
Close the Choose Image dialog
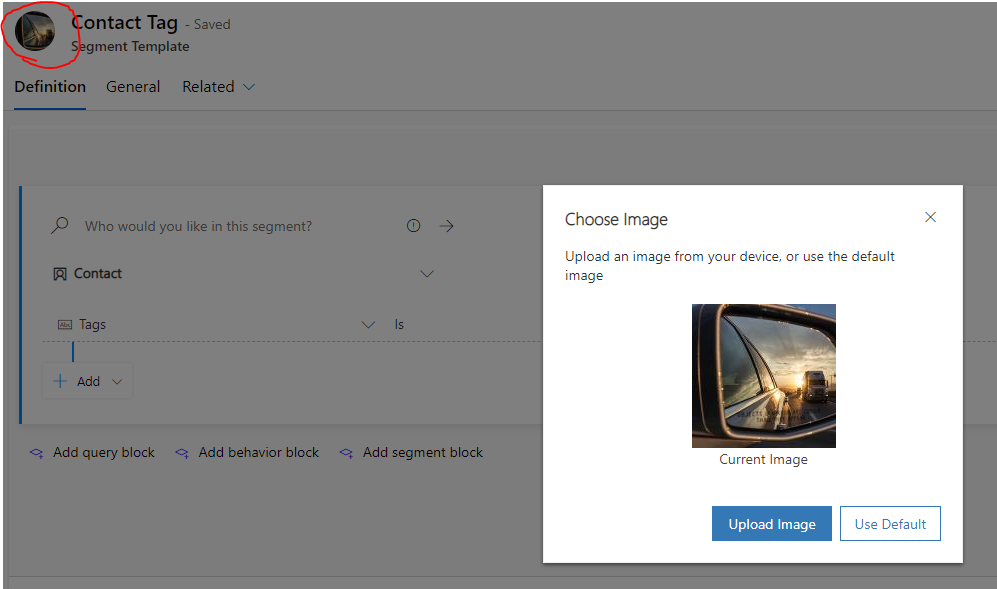(x=930, y=217)
